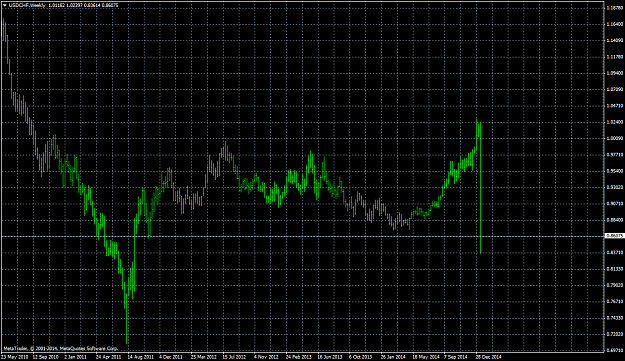
Task: Click the 28 Dec 2014 date label
Action: pos(489,357)
